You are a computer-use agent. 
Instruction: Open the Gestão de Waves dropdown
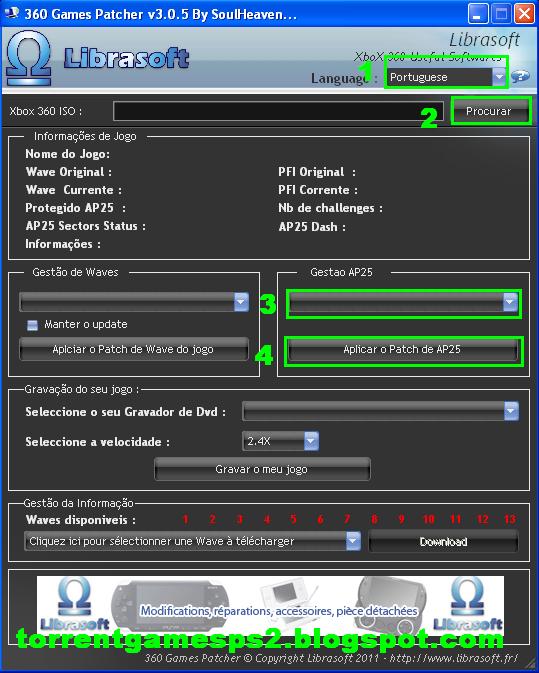pyautogui.click(x=134, y=302)
